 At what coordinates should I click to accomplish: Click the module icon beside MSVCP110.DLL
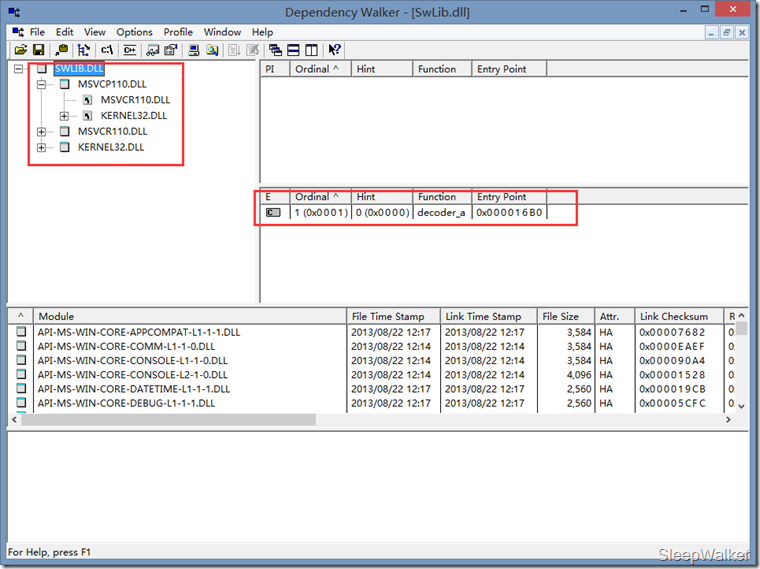pyautogui.click(x=64, y=84)
